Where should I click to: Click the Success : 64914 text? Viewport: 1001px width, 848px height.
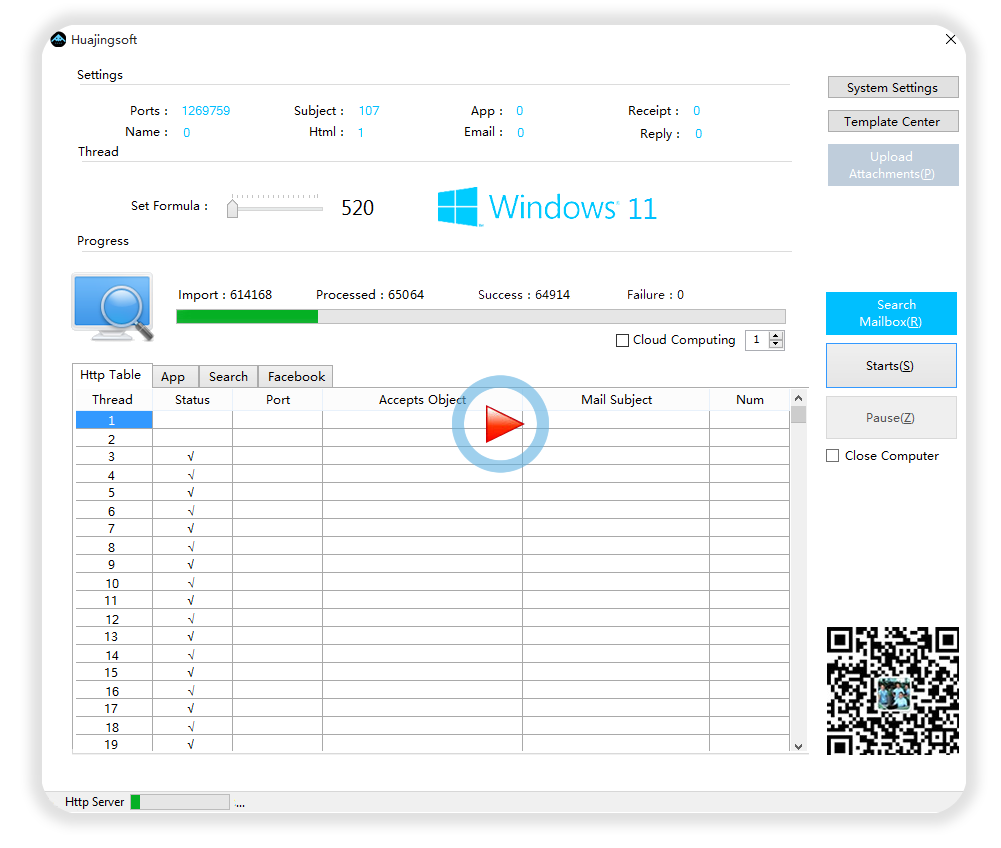[x=523, y=295]
